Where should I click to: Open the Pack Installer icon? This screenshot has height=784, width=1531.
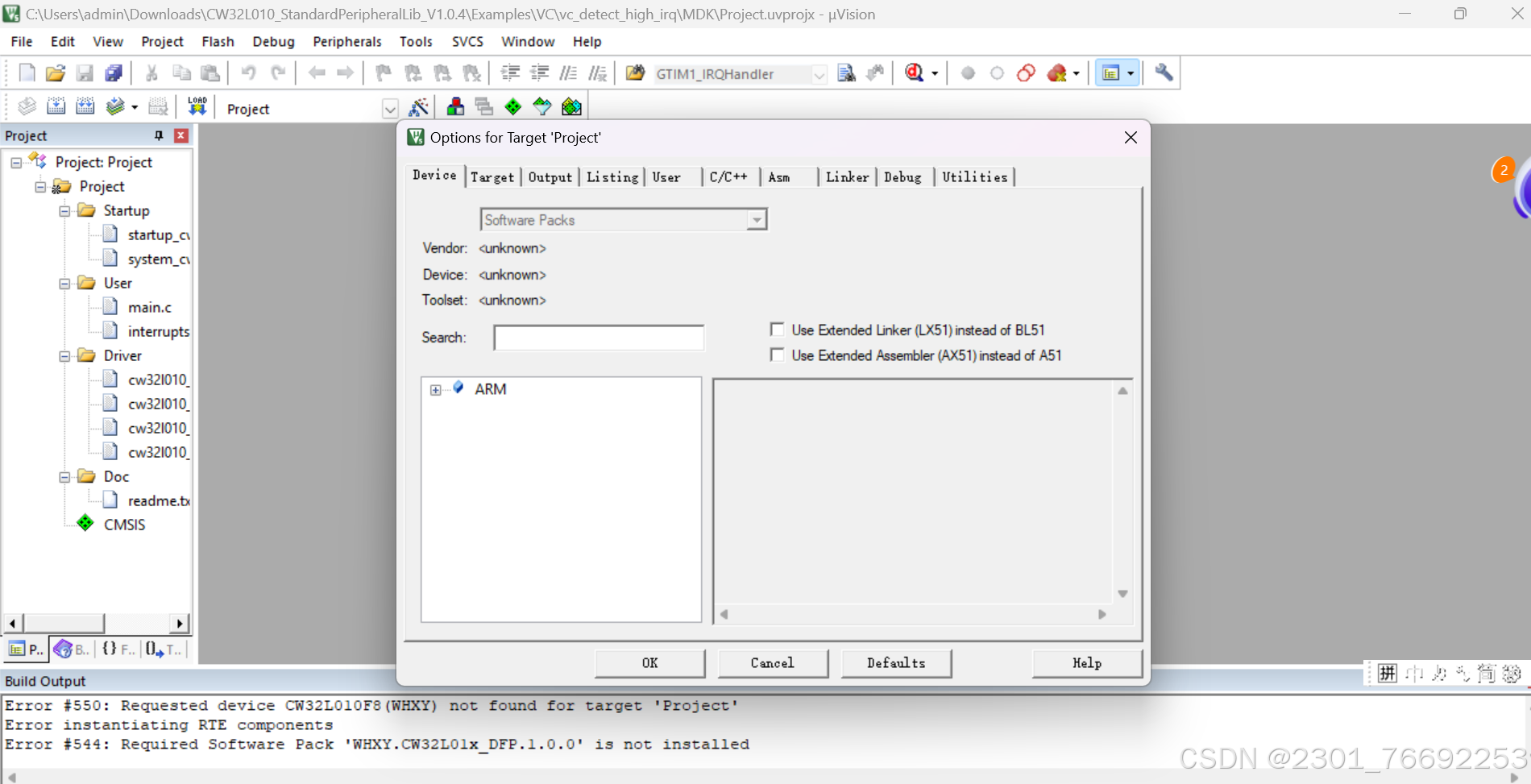click(571, 106)
